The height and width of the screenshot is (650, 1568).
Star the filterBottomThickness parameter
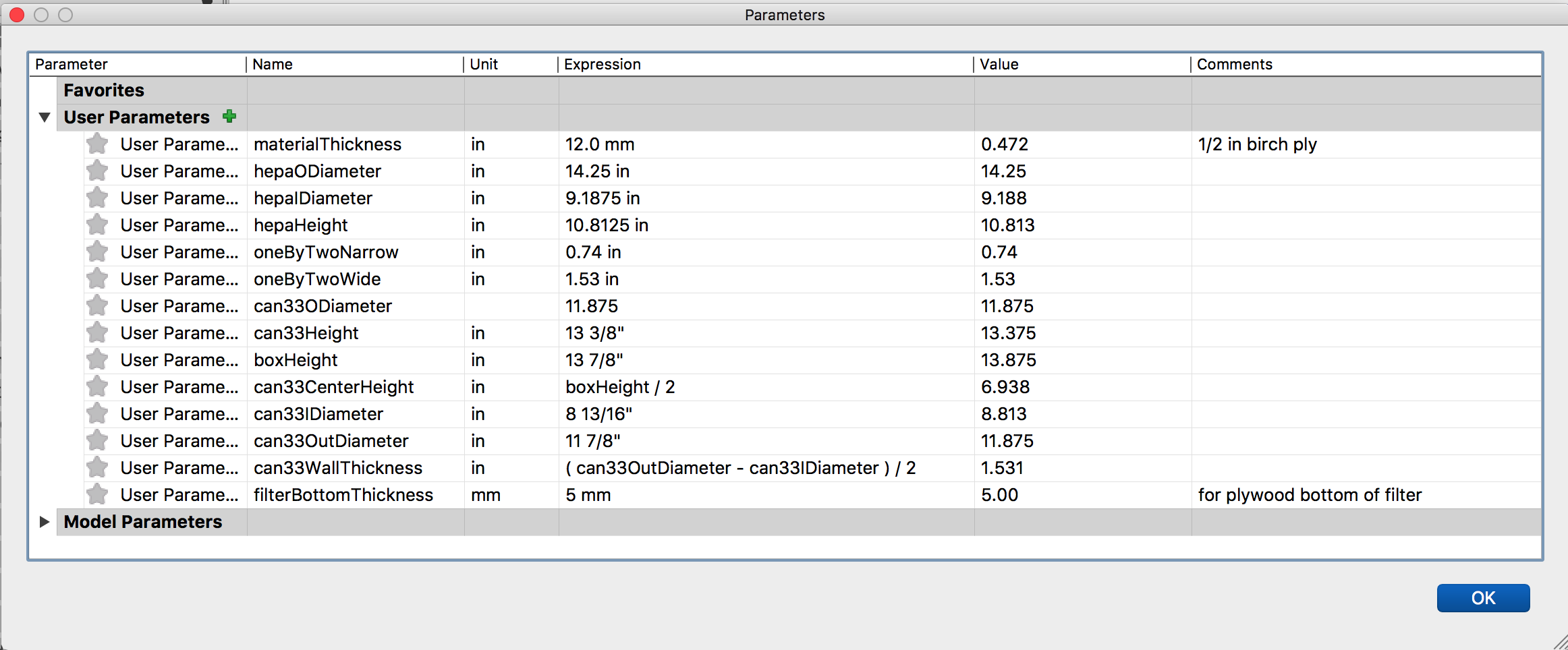tap(97, 494)
